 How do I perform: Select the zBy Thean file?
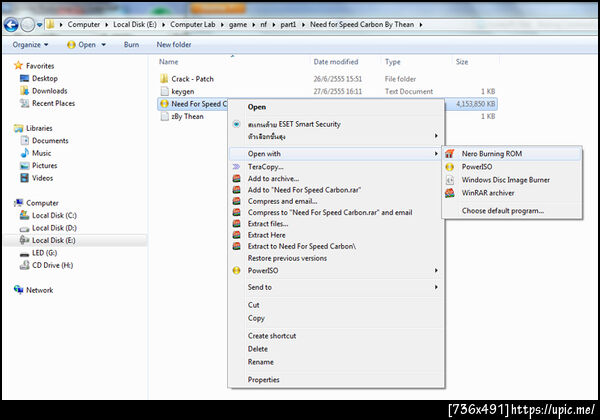pos(187,116)
